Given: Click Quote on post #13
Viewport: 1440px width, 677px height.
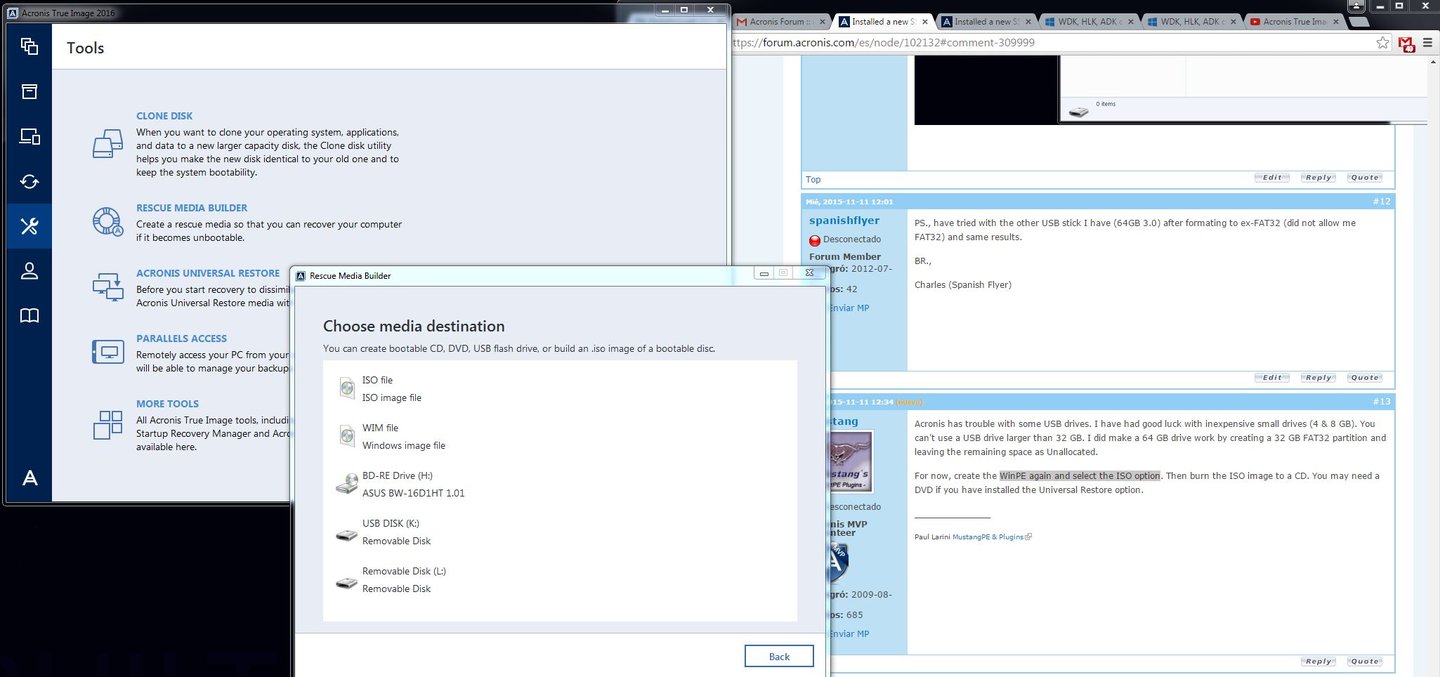Looking at the screenshot, I should pos(1365,661).
